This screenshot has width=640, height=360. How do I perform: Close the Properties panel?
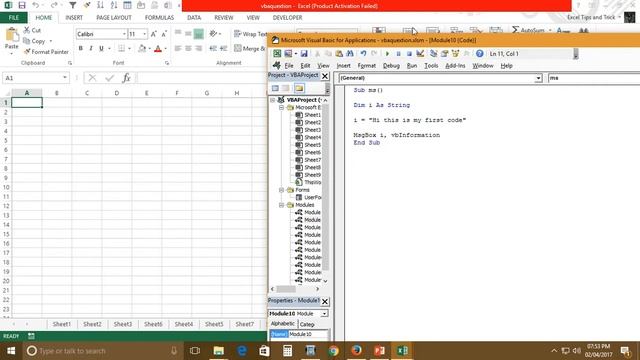tap(325, 301)
